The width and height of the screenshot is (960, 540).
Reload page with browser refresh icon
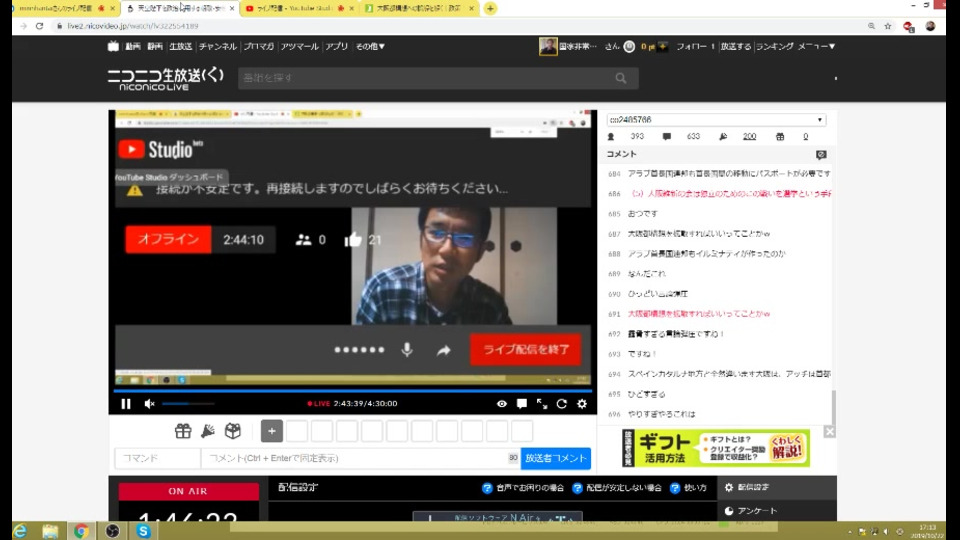[x=40, y=26]
